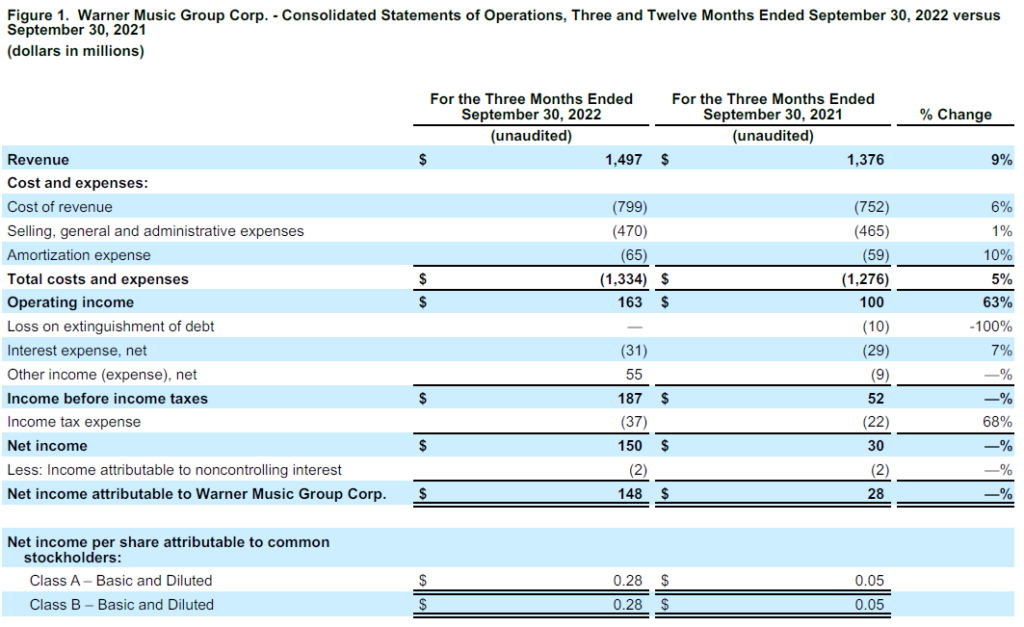Click the 'Income tax expense' label
Screen dimensions: 1024x627
(x=74, y=422)
